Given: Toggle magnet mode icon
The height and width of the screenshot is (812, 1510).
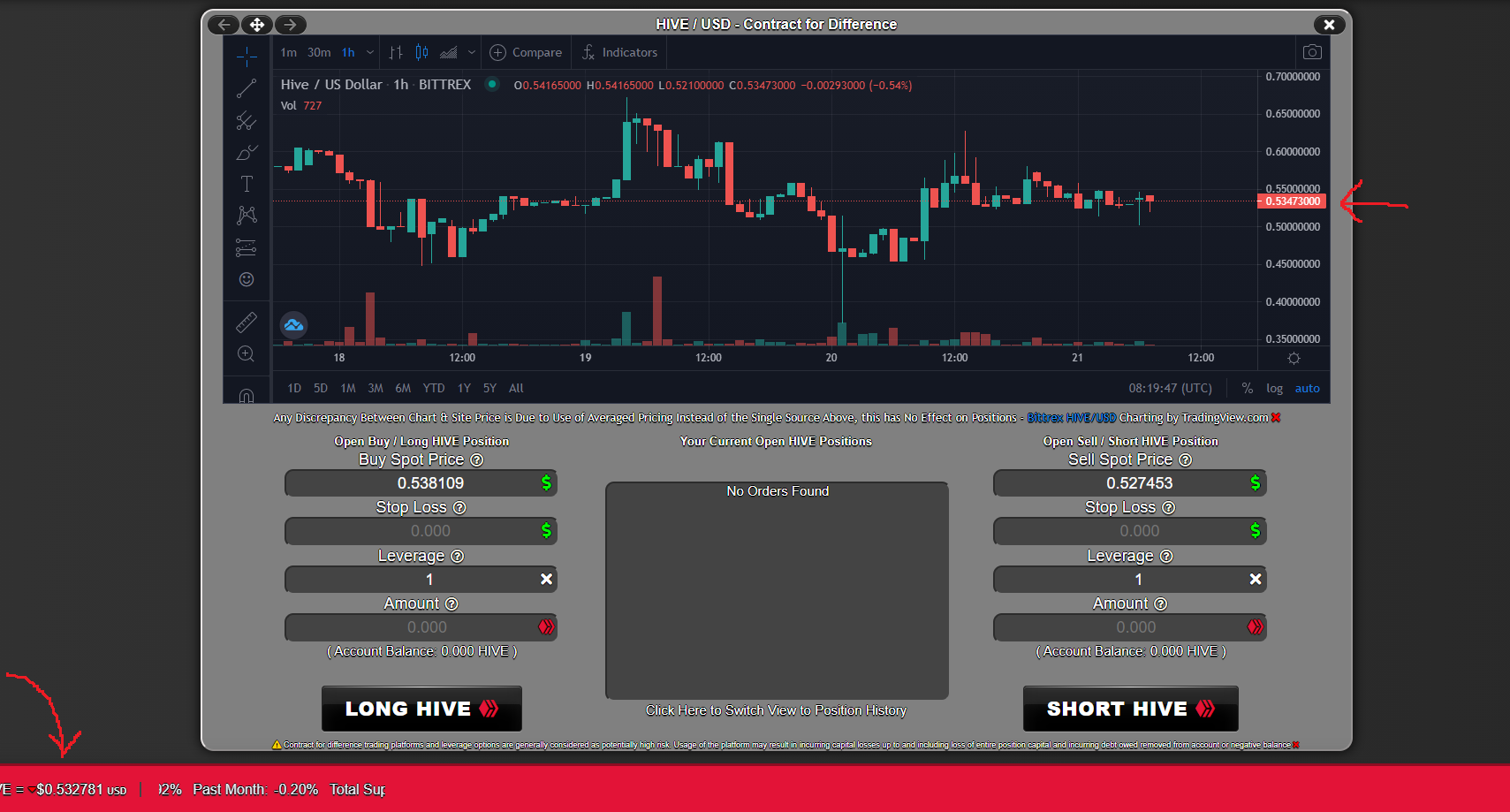Looking at the screenshot, I should click(x=247, y=395).
